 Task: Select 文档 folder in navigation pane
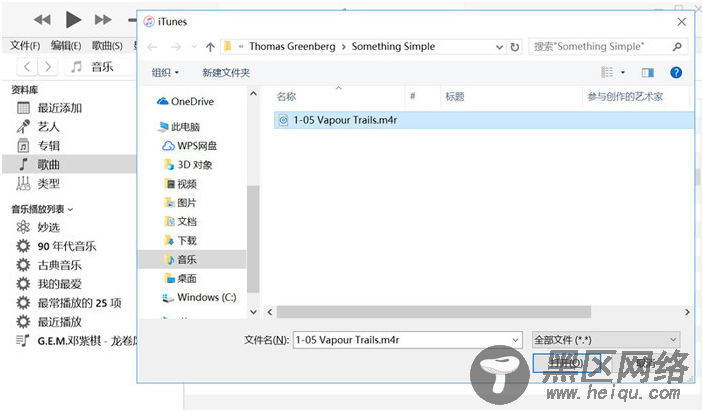pos(181,221)
